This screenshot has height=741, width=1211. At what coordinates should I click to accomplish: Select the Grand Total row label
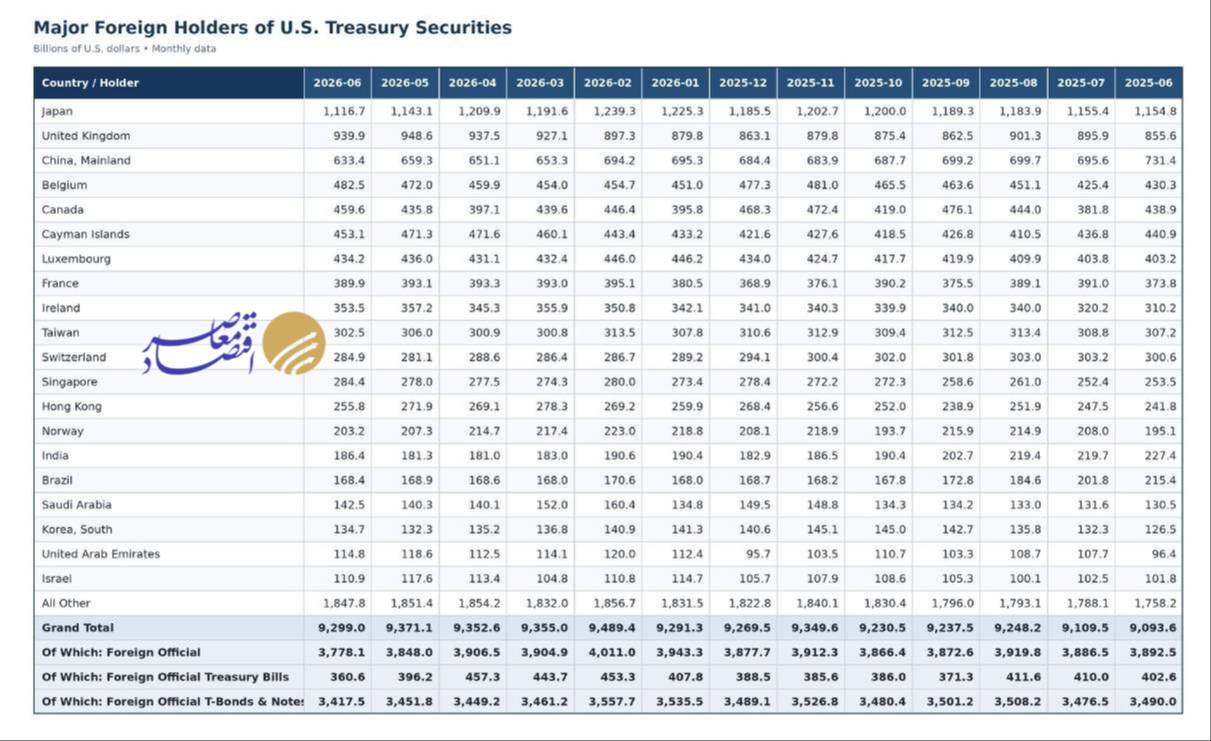(78, 628)
